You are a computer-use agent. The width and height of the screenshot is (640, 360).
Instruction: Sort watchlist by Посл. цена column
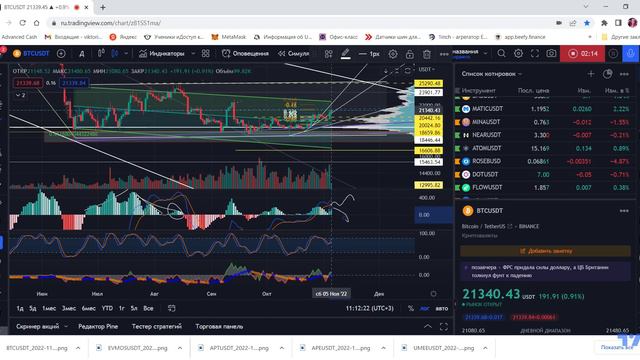[533, 91]
